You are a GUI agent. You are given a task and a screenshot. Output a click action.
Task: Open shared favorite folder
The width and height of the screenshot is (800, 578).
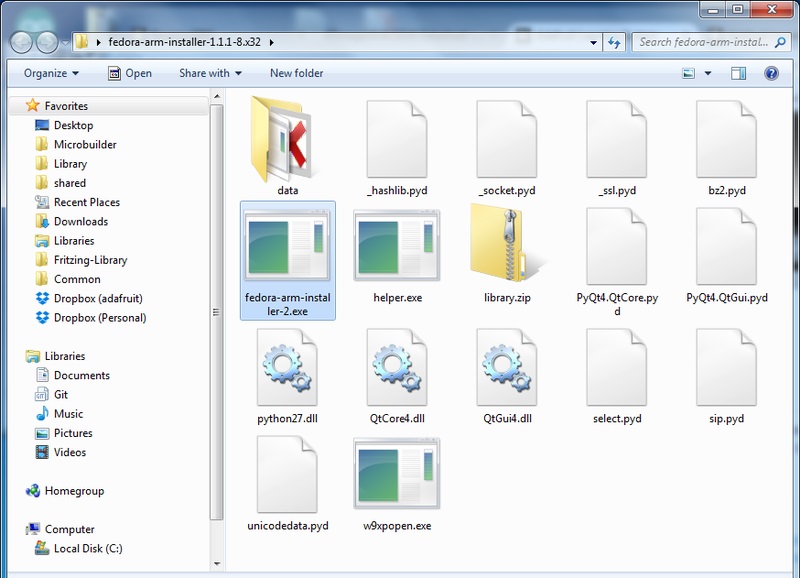(x=70, y=183)
